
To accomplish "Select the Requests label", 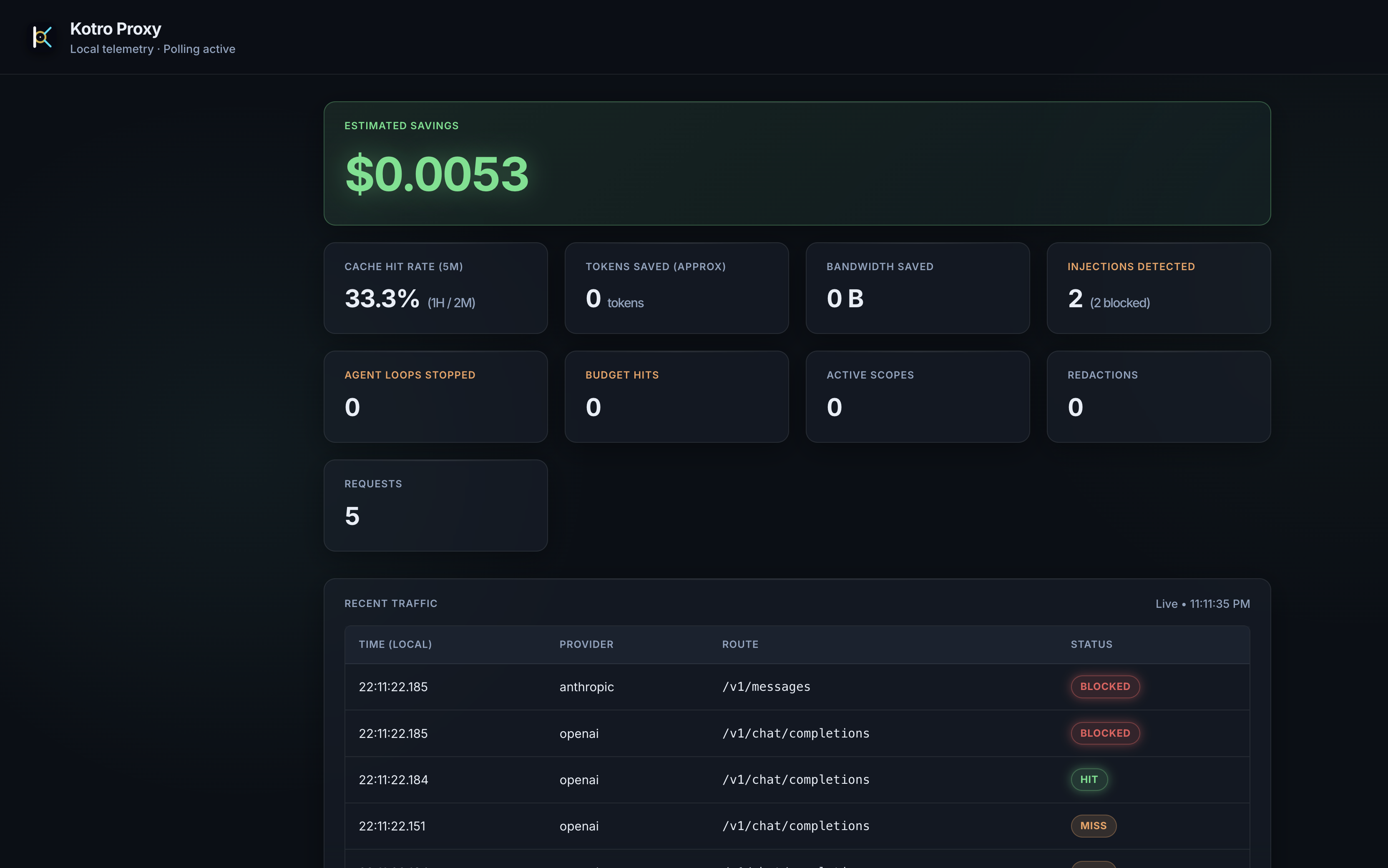I will tap(373, 484).
